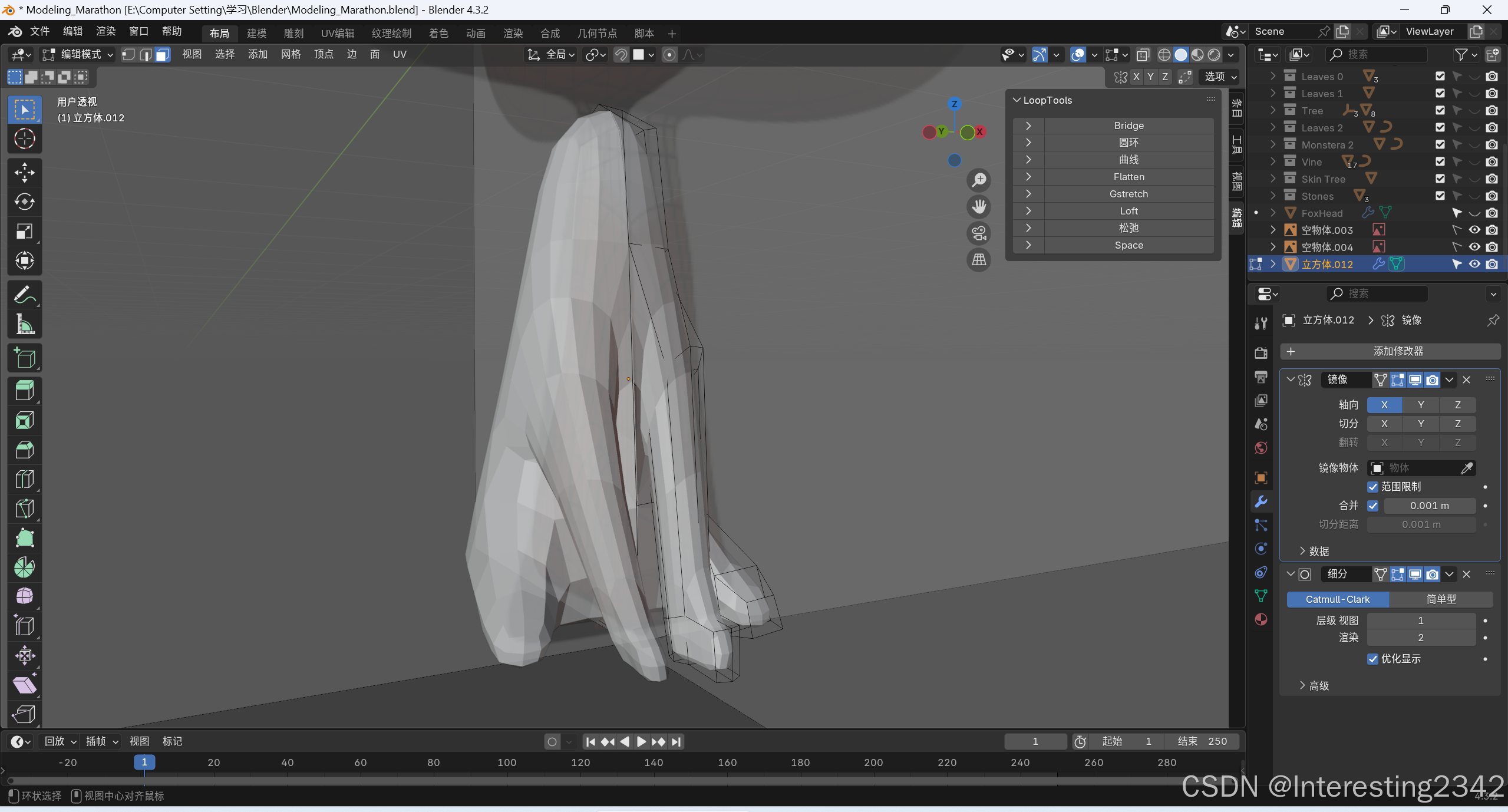Choose the Extrude Region tool

click(x=24, y=391)
